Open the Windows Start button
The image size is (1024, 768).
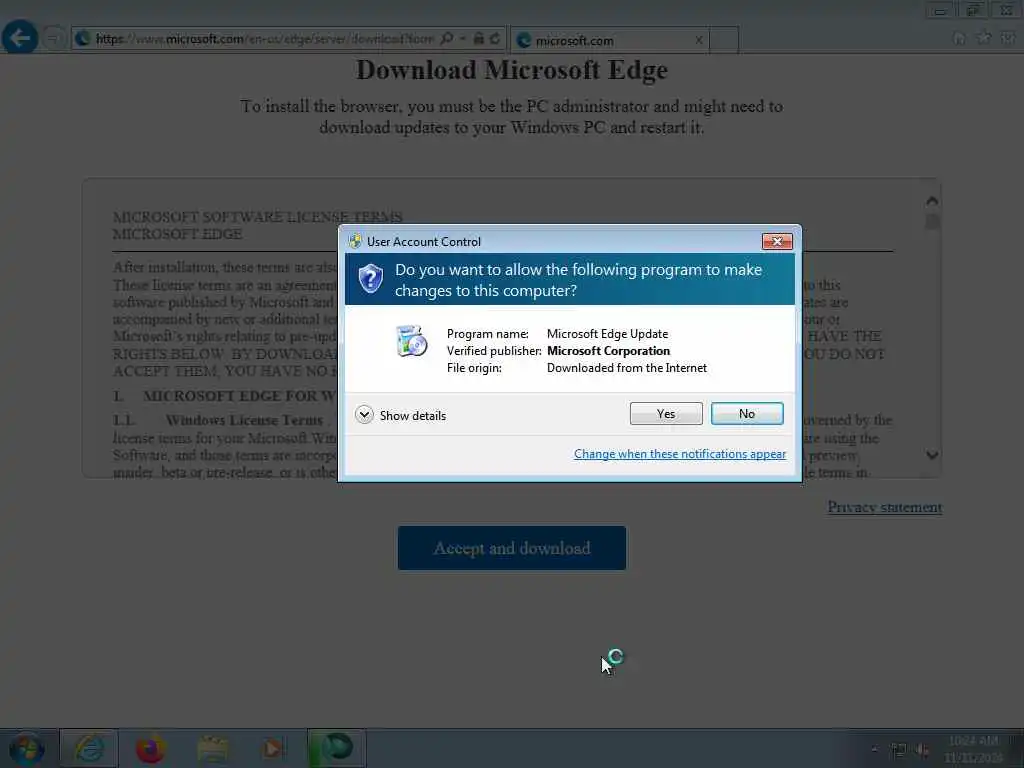[27, 748]
